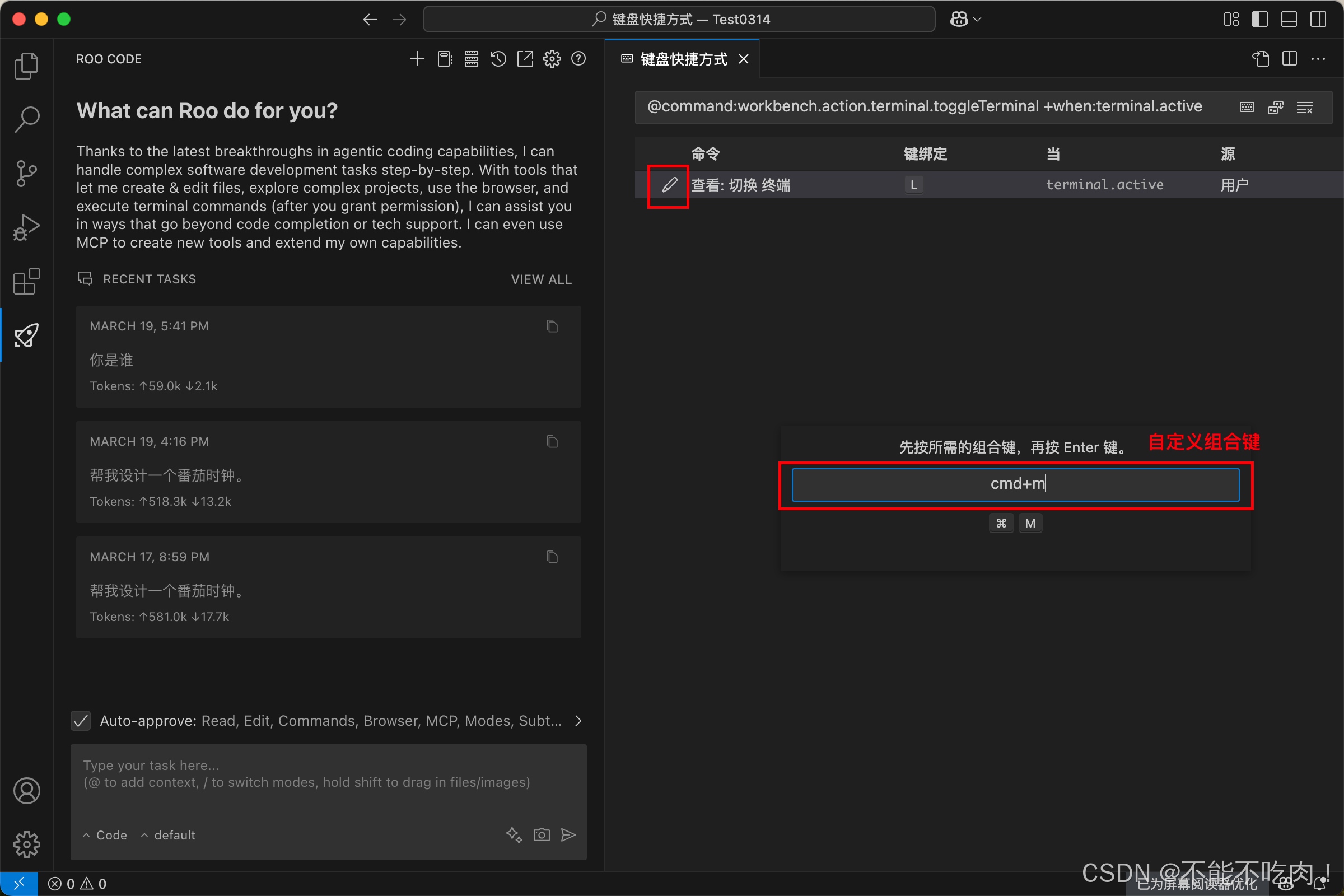Toggle primary side bar layout button
This screenshot has height=896, width=1344.
tap(1259, 20)
